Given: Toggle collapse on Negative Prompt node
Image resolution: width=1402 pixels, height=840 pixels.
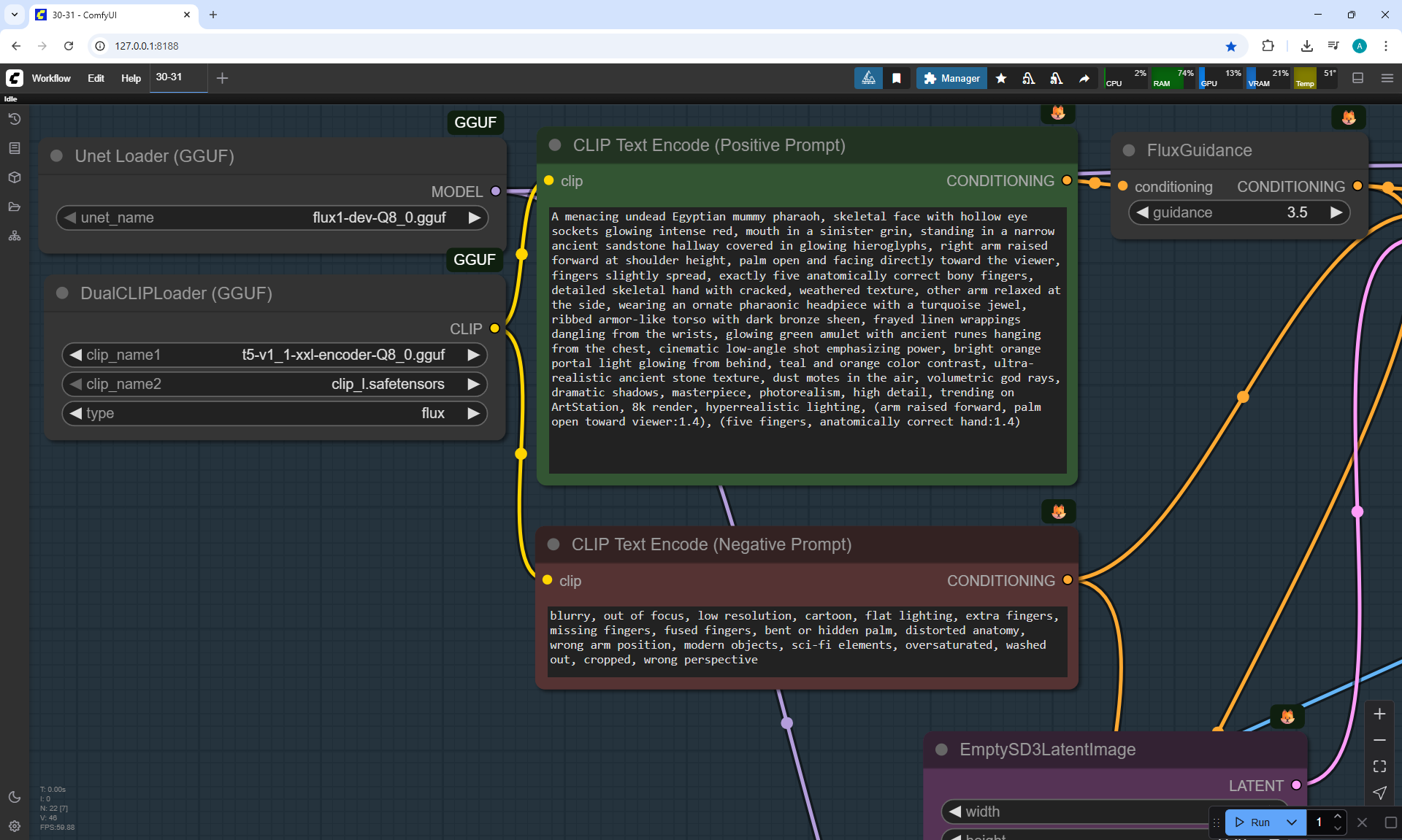Looking at the screenshot, I should [x=553, y=544].
